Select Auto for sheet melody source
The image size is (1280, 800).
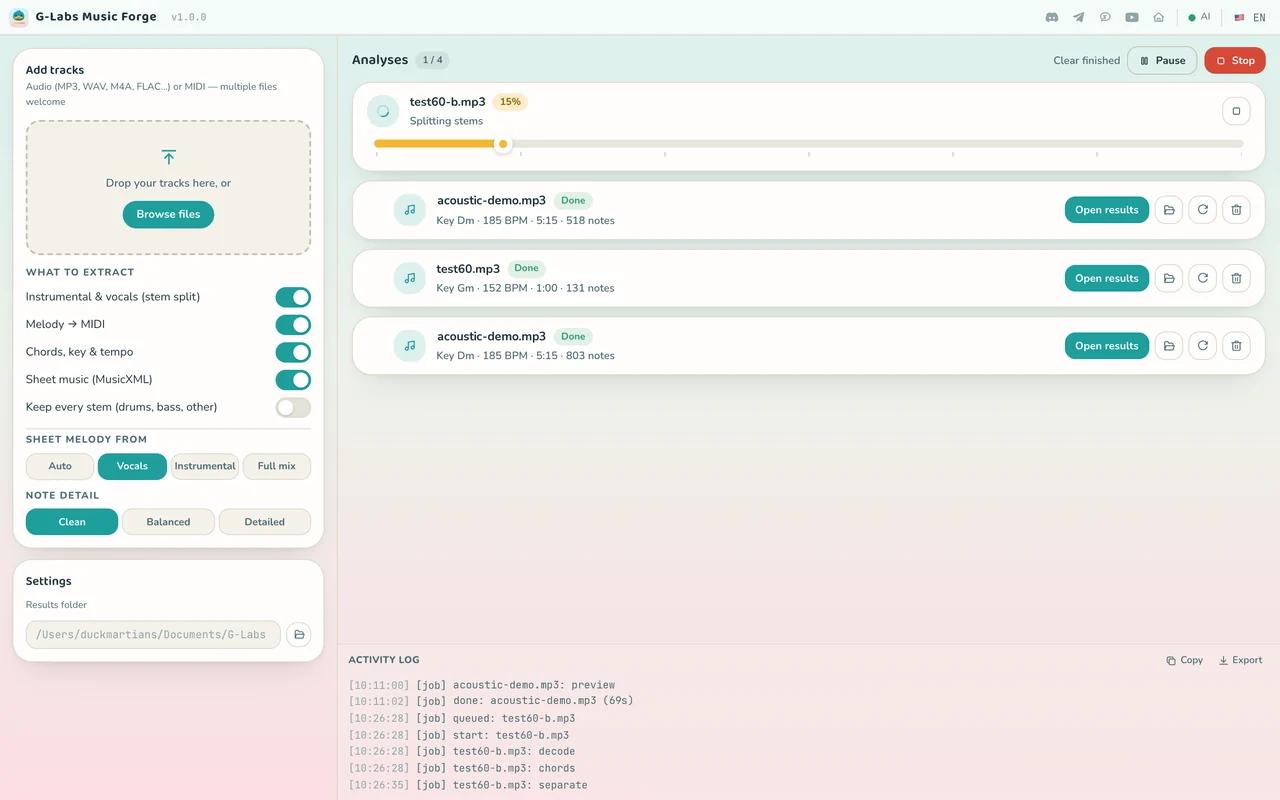[60, 466]
